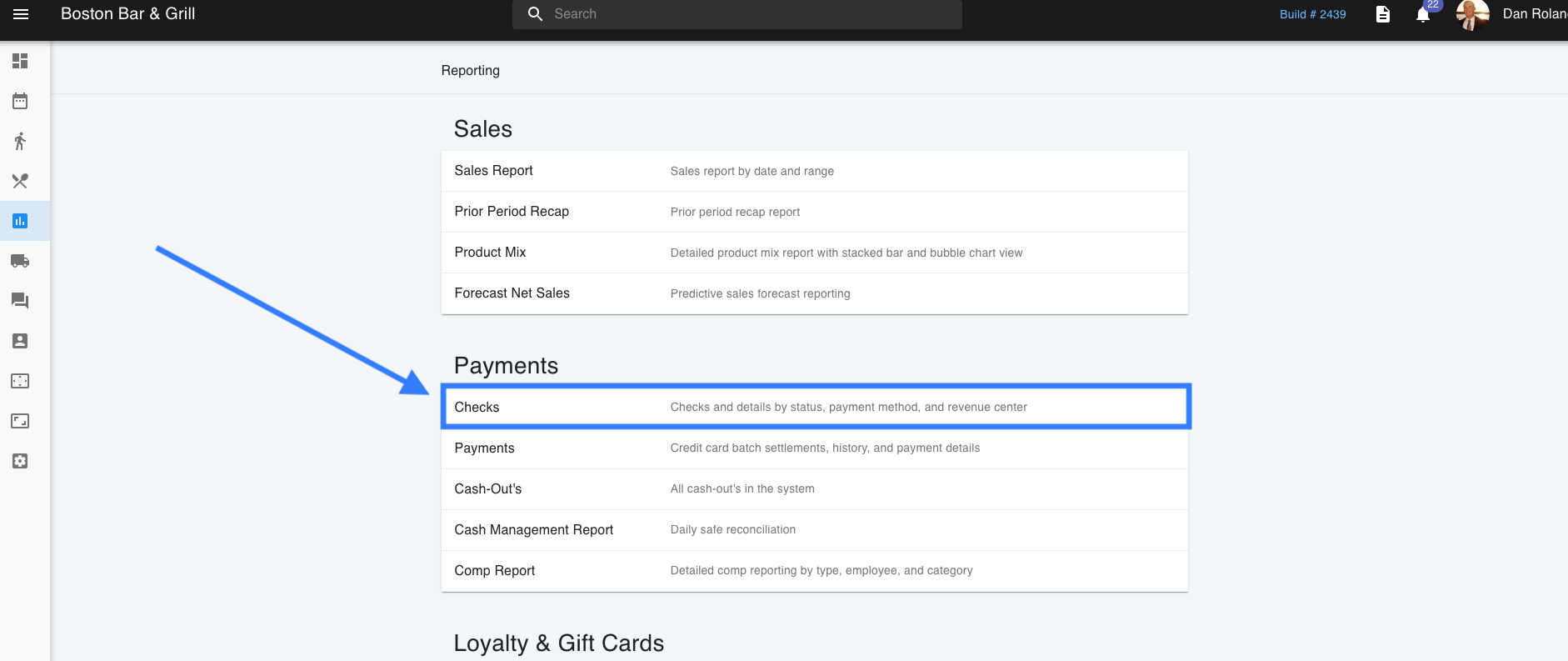Click the user profile avatar photo

coord(1472,14)
